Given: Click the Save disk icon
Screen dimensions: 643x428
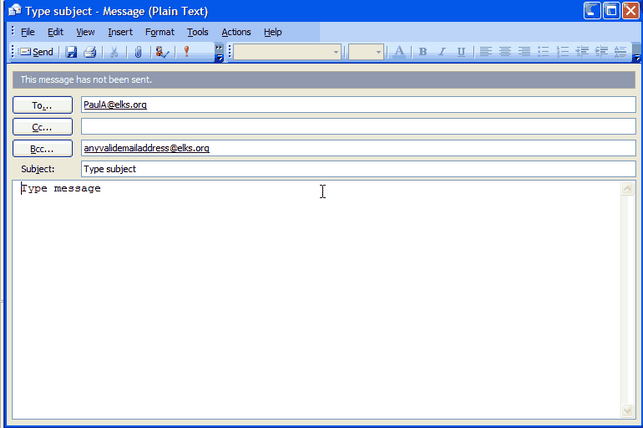Looking at the screenshot, I should (72, 52).
